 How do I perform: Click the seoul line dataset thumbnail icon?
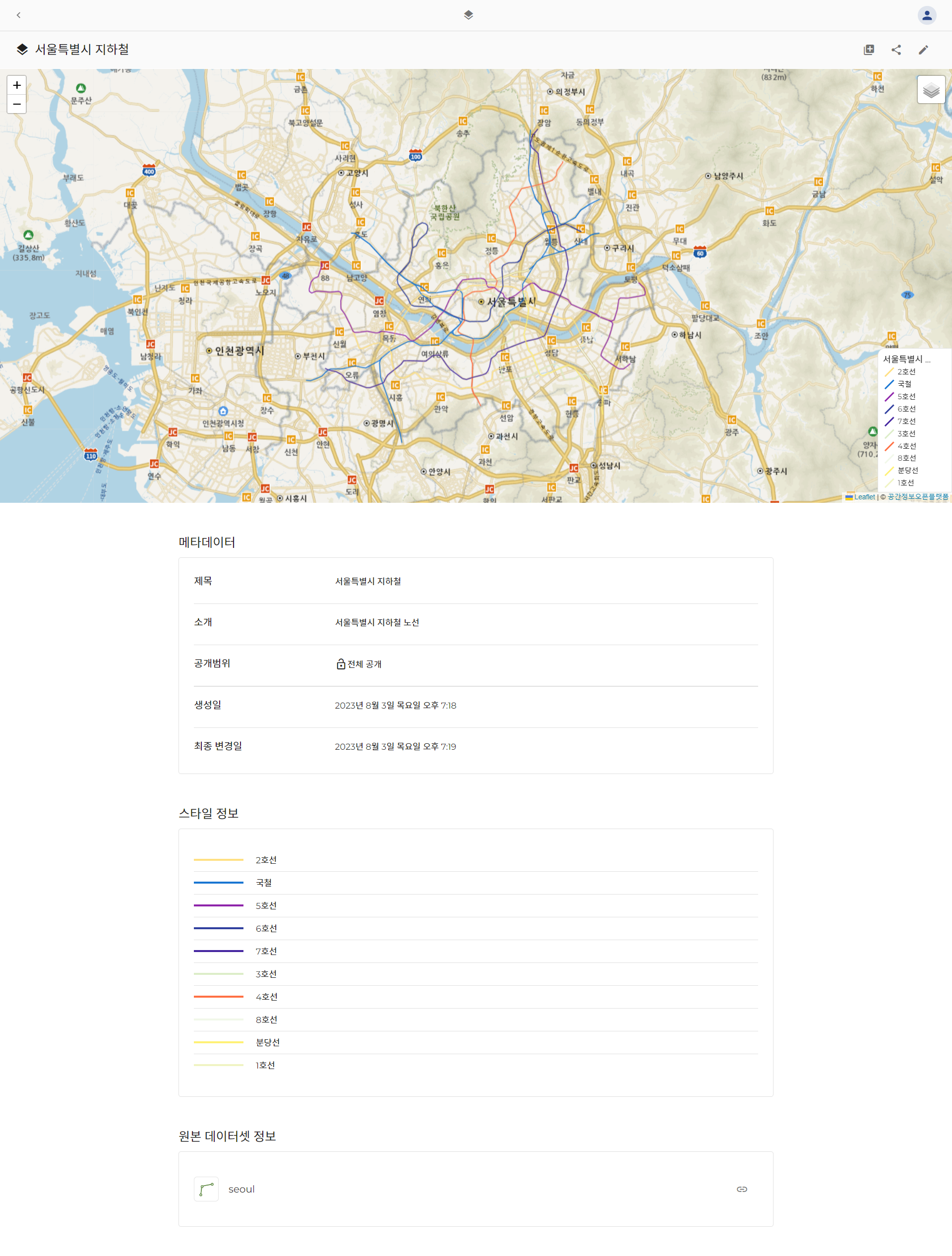click(206, 1189)
